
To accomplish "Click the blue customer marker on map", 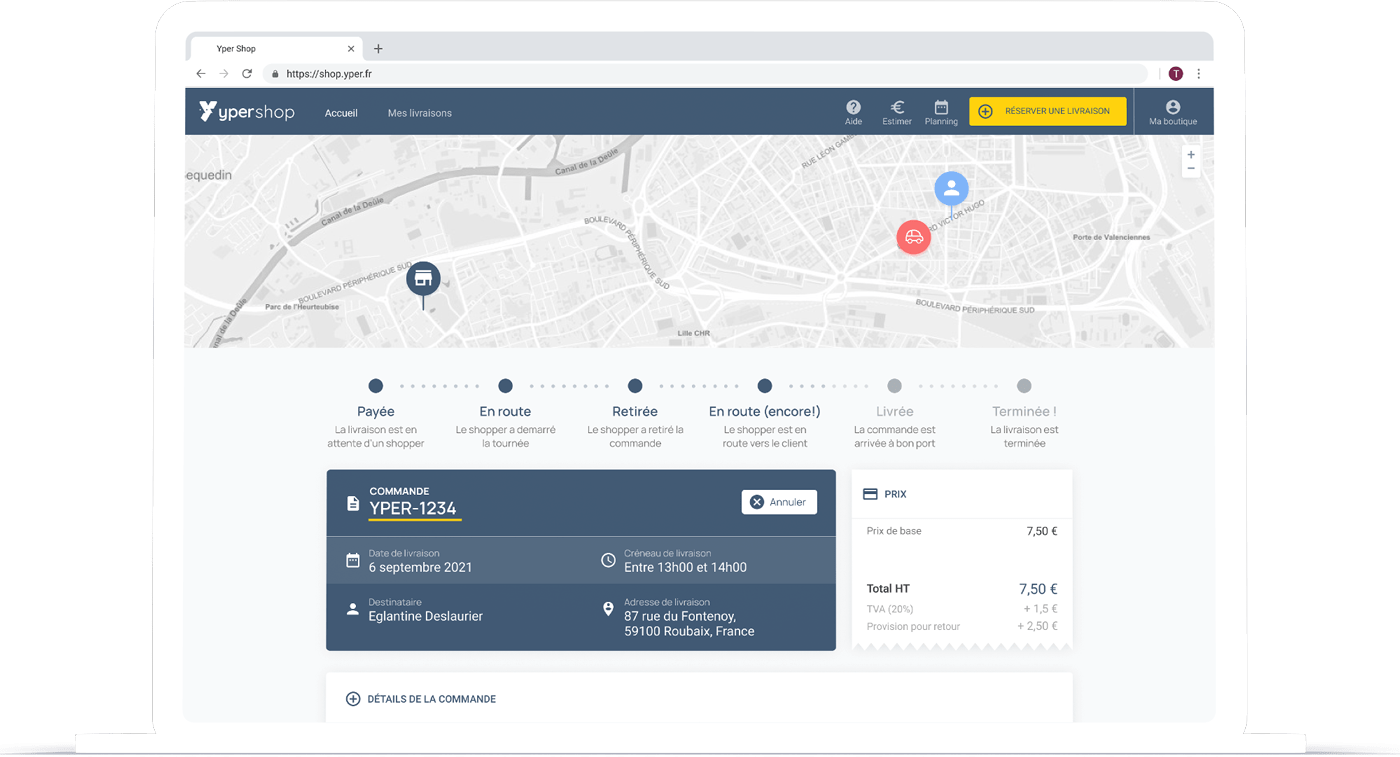I will click(x=951, y=188).
